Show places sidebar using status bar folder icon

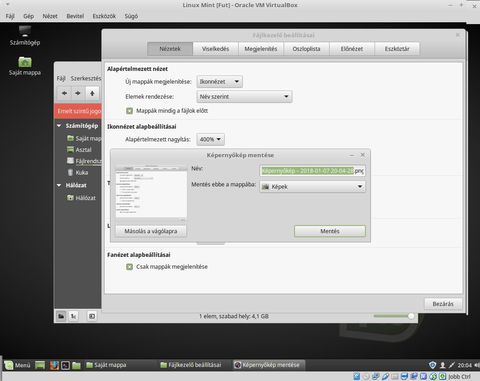coord(61,316)
